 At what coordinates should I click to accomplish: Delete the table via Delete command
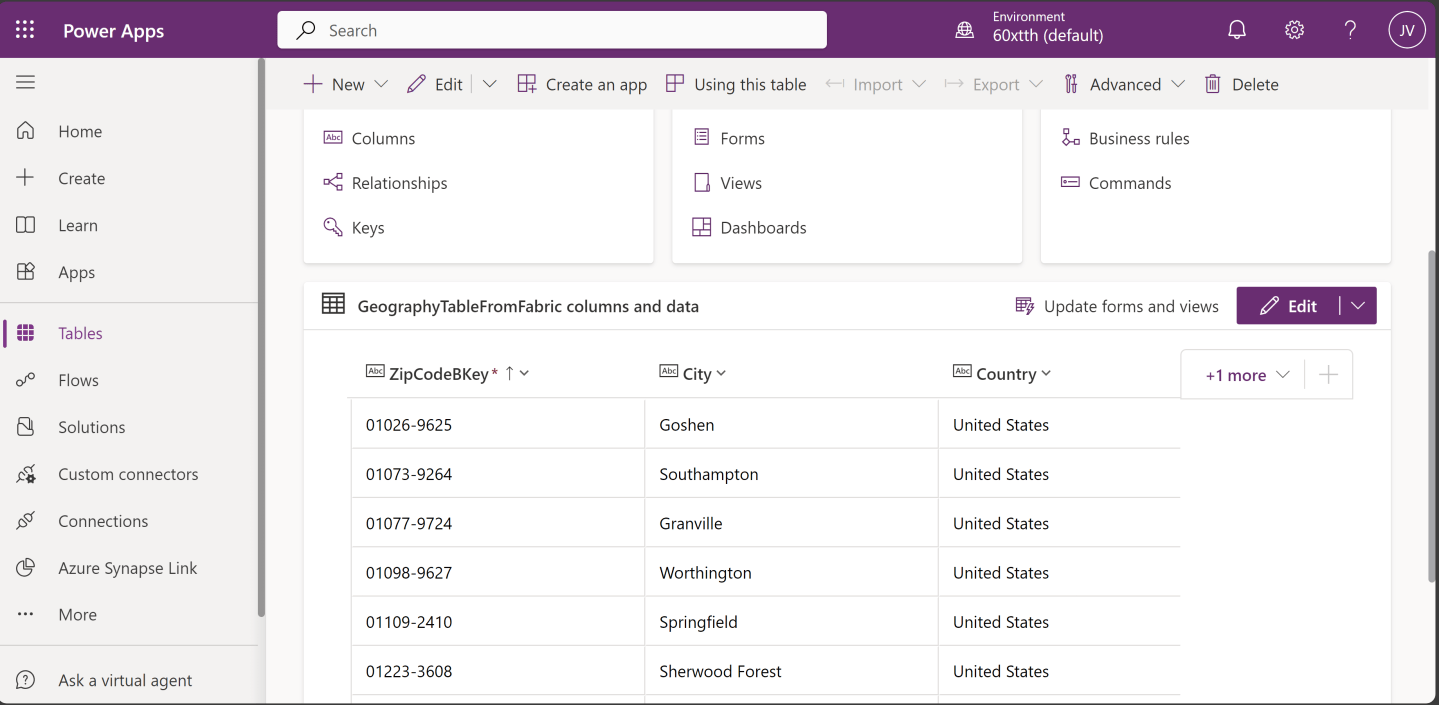[x=1241, y=85]
